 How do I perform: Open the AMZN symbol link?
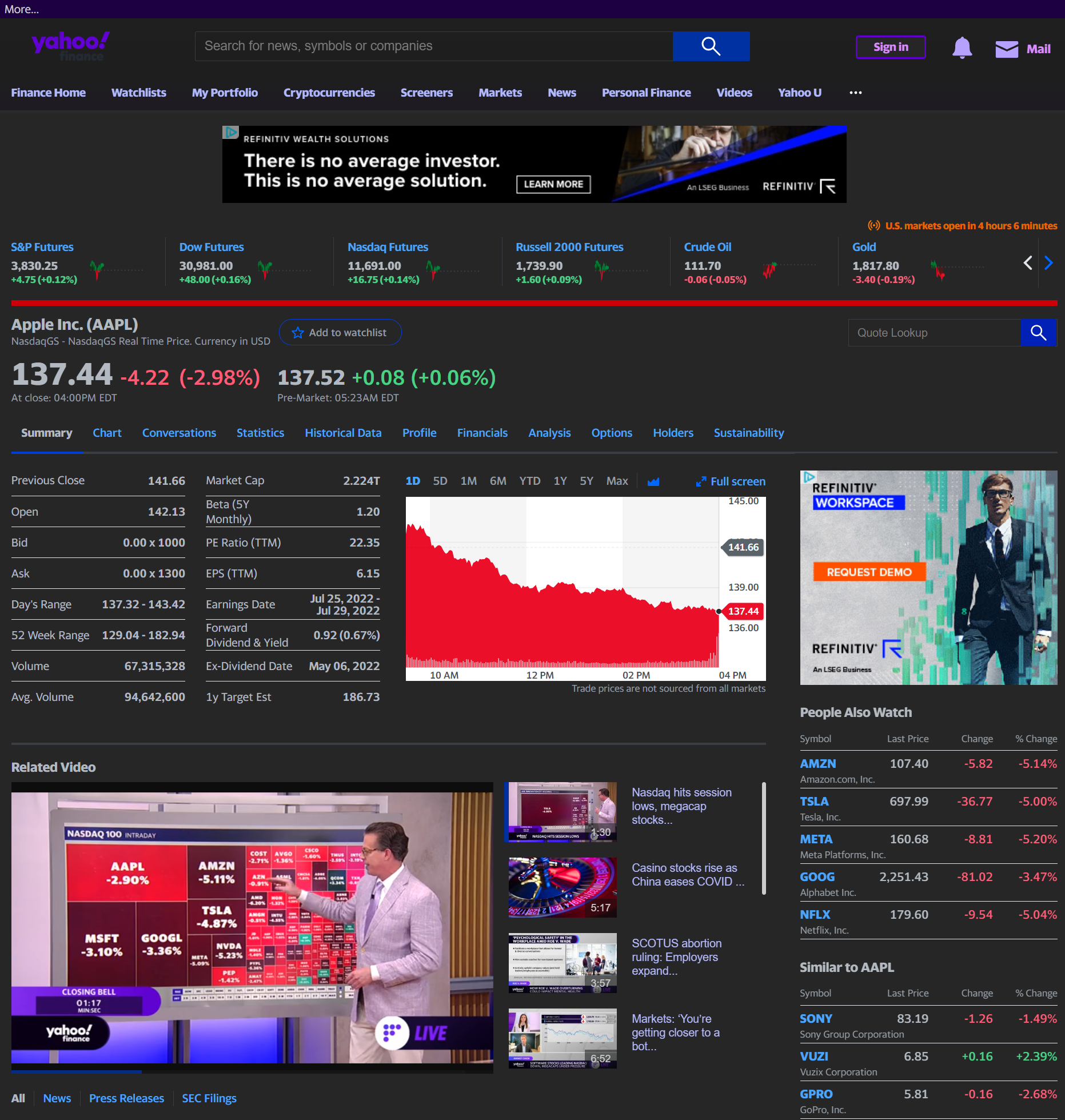pos(818,764)
